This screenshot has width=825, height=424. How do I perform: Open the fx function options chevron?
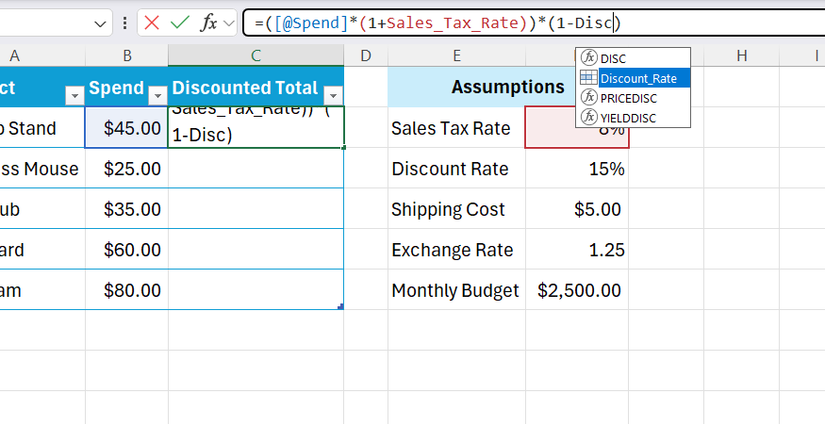(229, 23)
